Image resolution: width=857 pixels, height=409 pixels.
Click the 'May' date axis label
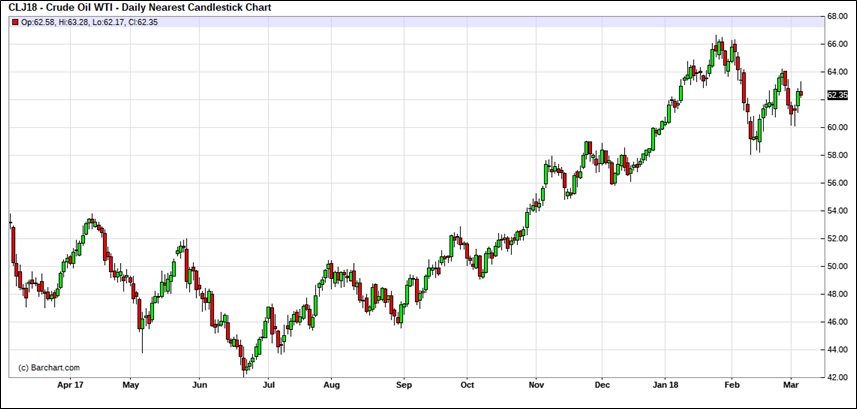pos(131,385)
